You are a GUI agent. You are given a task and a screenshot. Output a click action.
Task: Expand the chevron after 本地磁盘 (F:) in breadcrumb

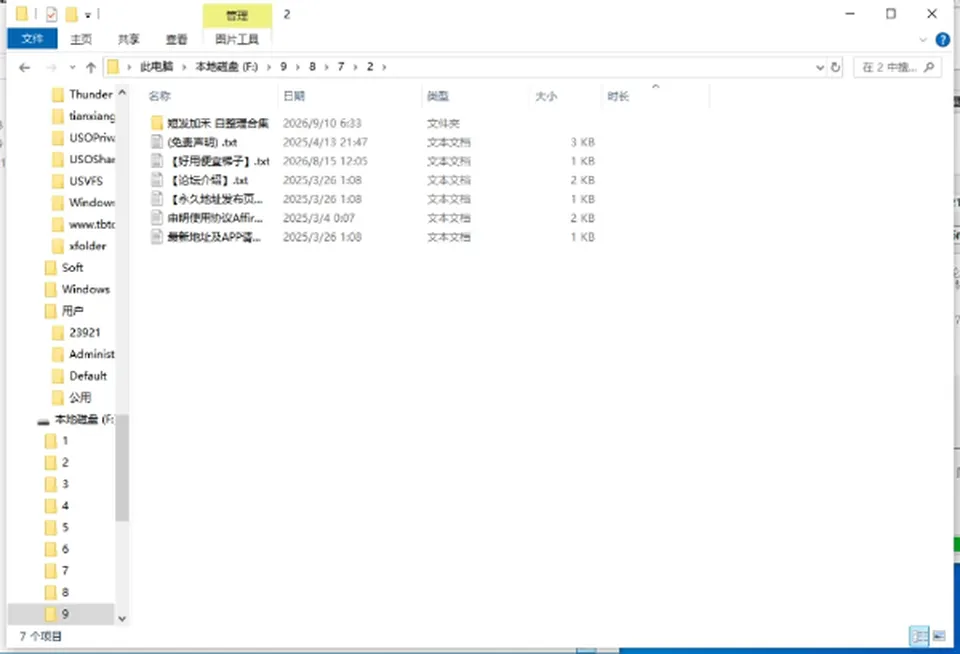pyautogui.click(x=269, y=67)
